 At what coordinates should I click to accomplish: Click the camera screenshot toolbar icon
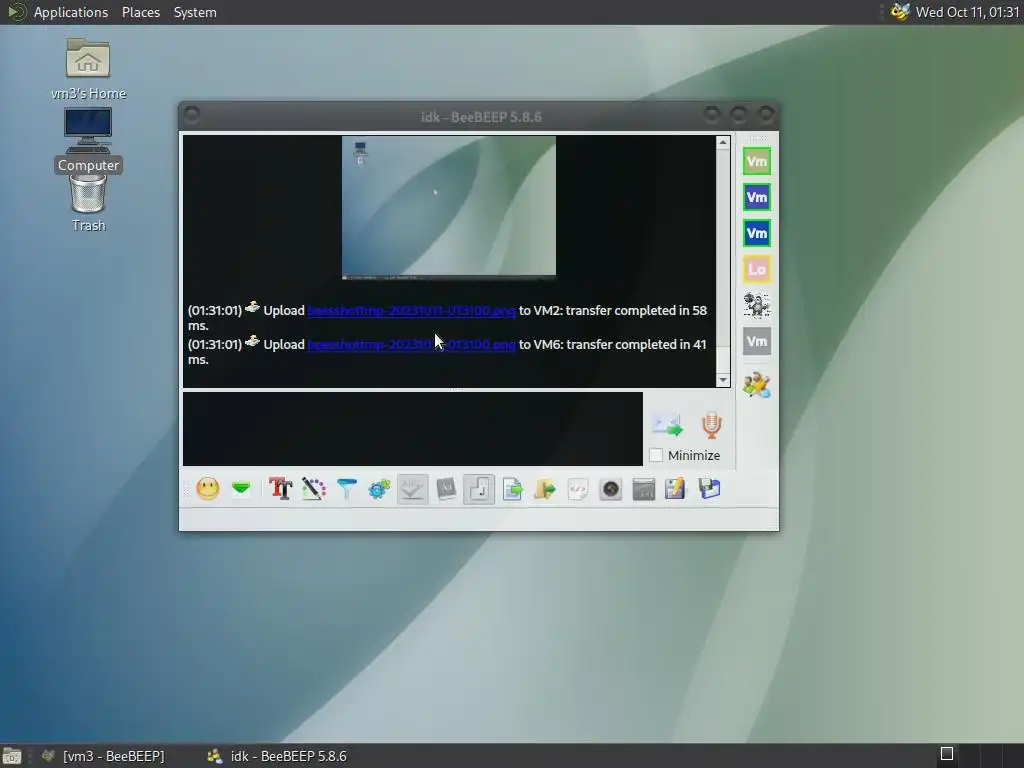[611, 488]
